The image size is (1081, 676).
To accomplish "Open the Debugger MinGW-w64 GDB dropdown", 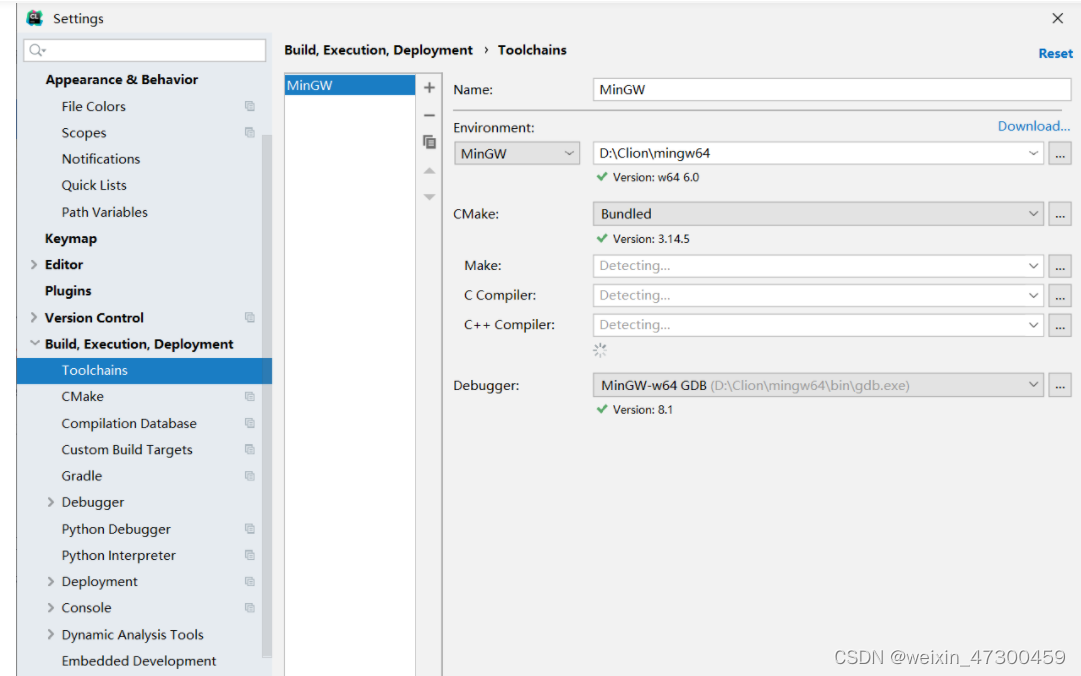I will 1033,385.
